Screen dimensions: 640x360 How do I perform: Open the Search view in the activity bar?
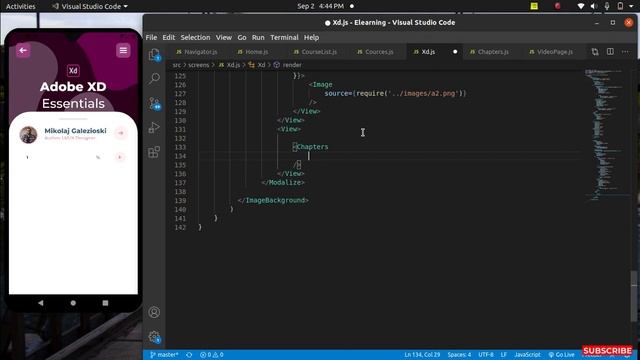[x=154, y=78]
